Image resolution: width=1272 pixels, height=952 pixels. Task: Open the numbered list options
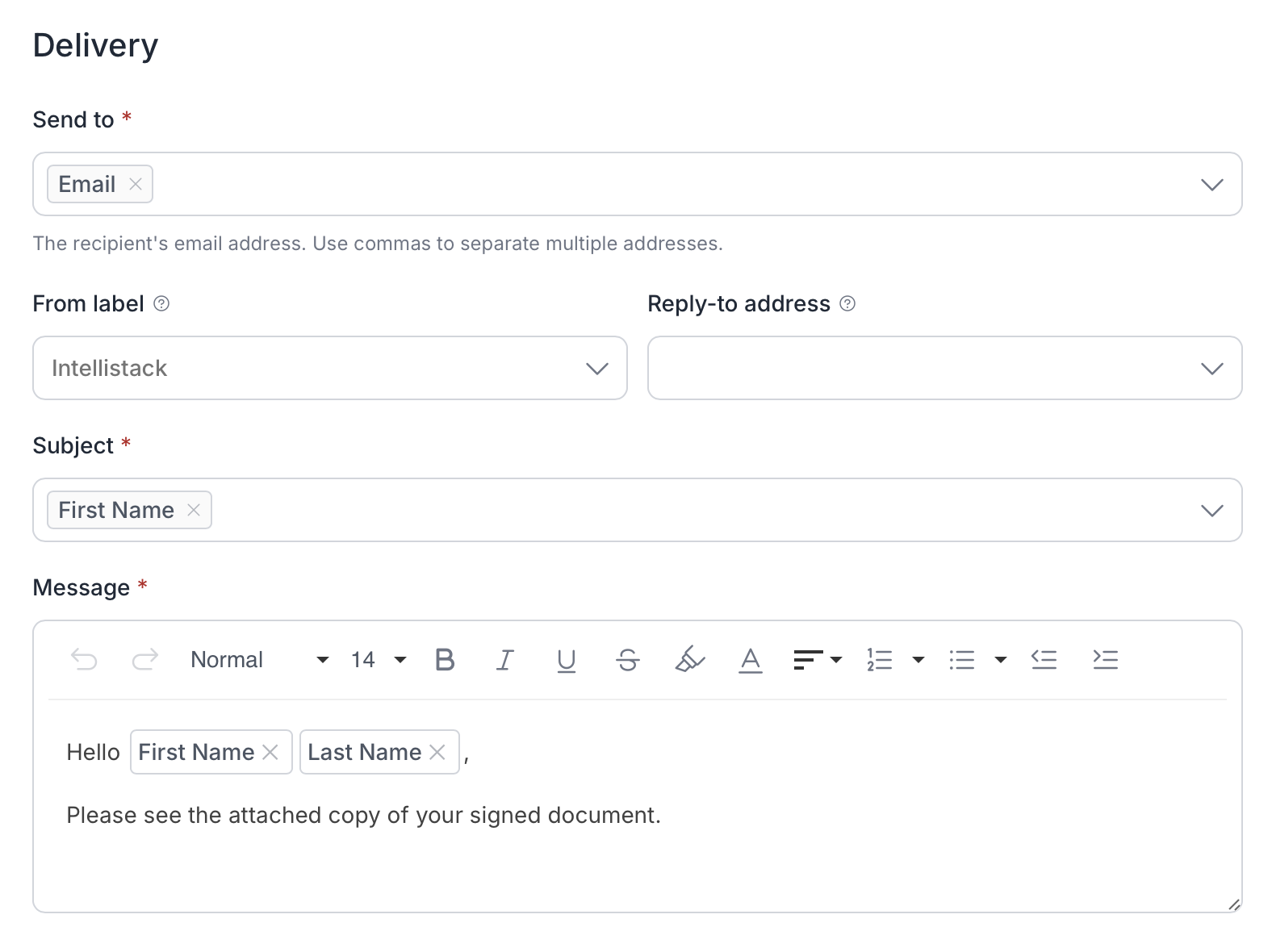click(x=918, y=660)
